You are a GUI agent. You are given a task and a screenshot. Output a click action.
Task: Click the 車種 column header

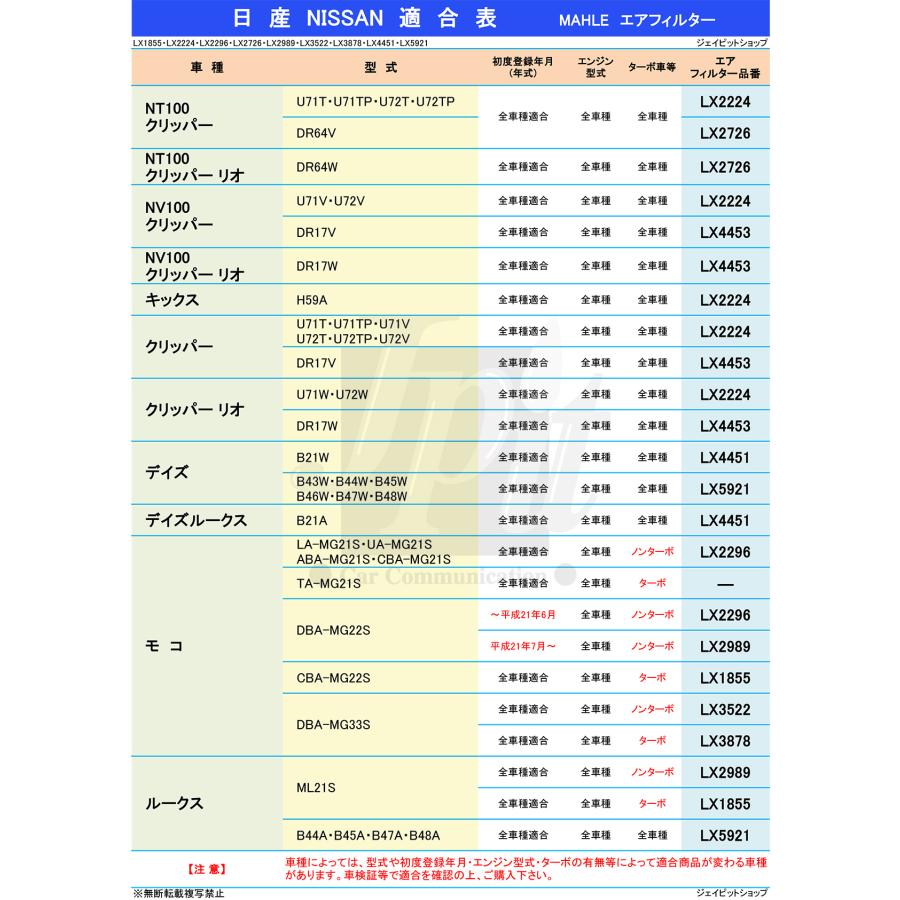205,69
